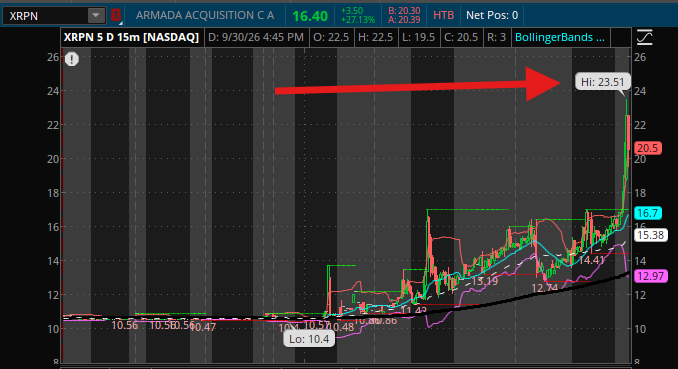Click the BollingerBands study label
Image resolution: width=678 pixels, height=369 pixels.
(560, 38)
